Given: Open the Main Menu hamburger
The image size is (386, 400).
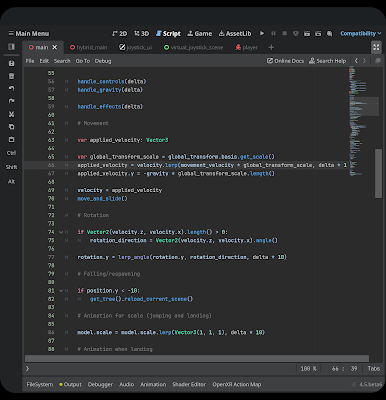Looking at the screenshot, I should 29,33.
